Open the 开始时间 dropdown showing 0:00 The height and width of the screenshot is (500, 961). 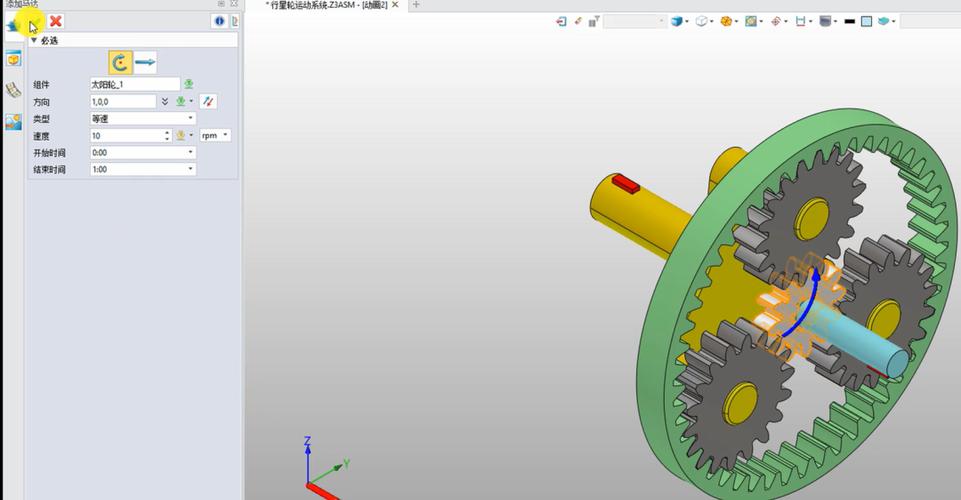pyautogui.click(x=143, y=152)
